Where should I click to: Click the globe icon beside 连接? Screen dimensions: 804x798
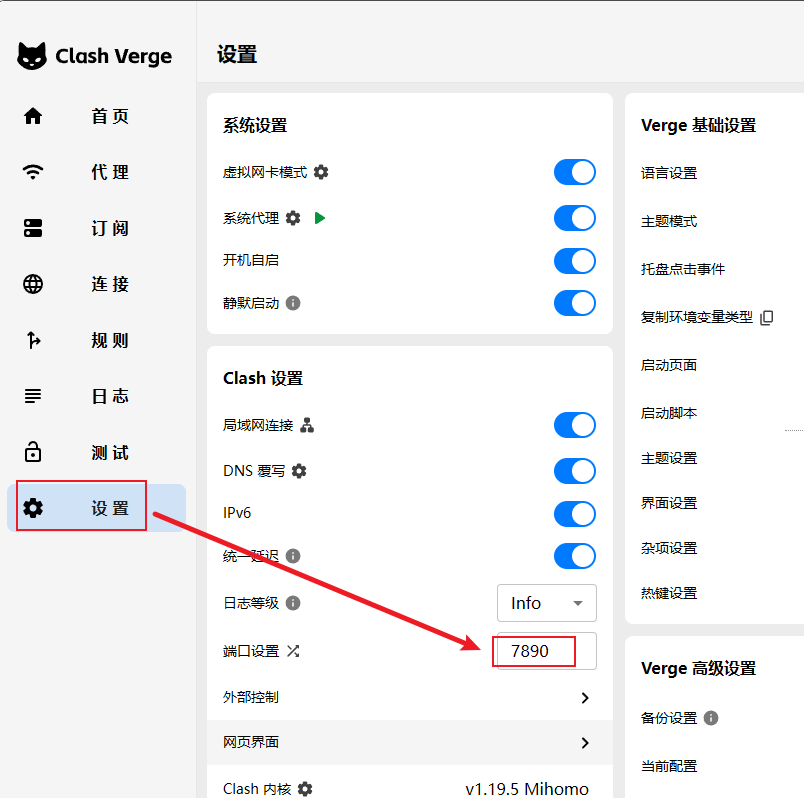tap(33, 284)
